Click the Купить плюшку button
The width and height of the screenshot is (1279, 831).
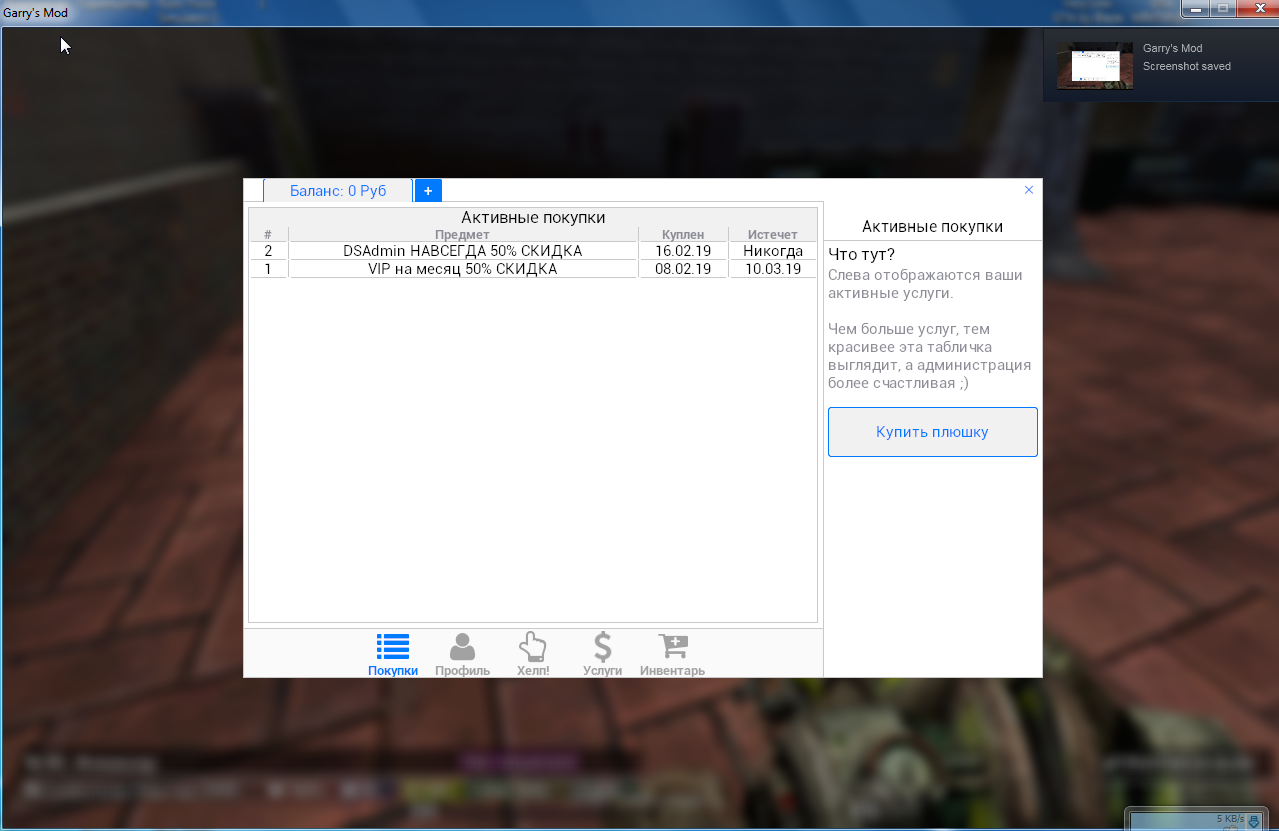932,432
